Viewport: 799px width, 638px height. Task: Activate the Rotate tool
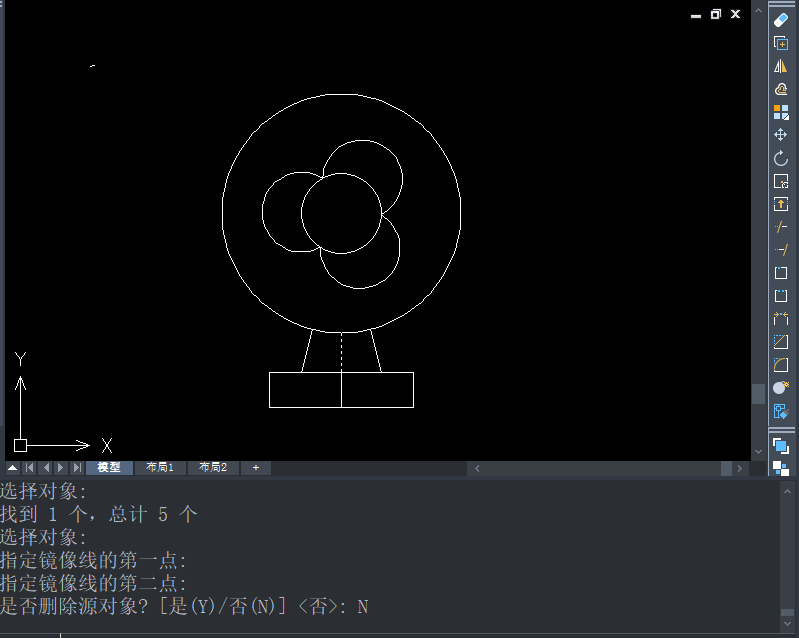click(x=781, y=158)
